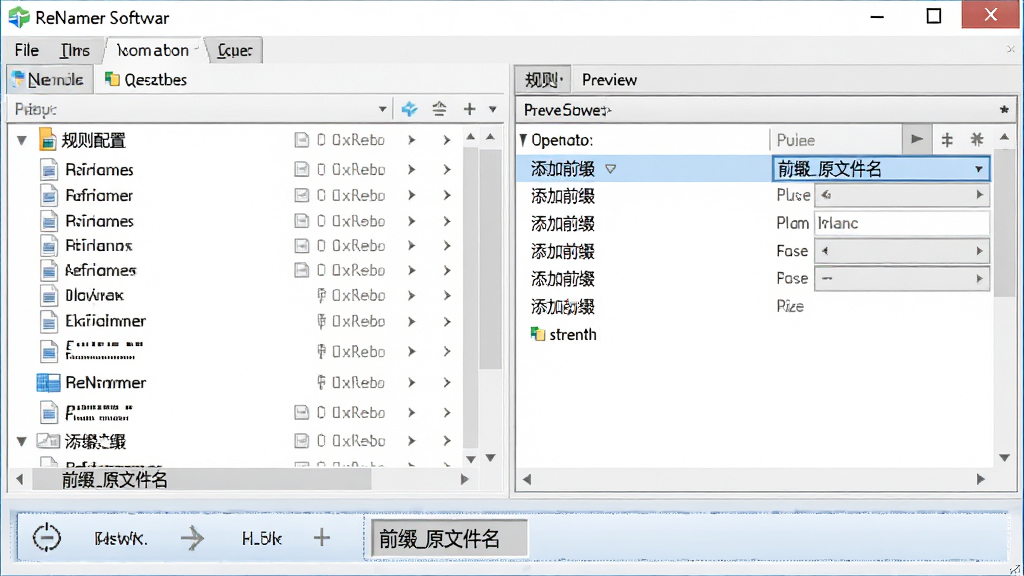This screenshot has height=576, width=1024.
Task: Select the Qesztbes panel tab
Action: coord(146,80)
